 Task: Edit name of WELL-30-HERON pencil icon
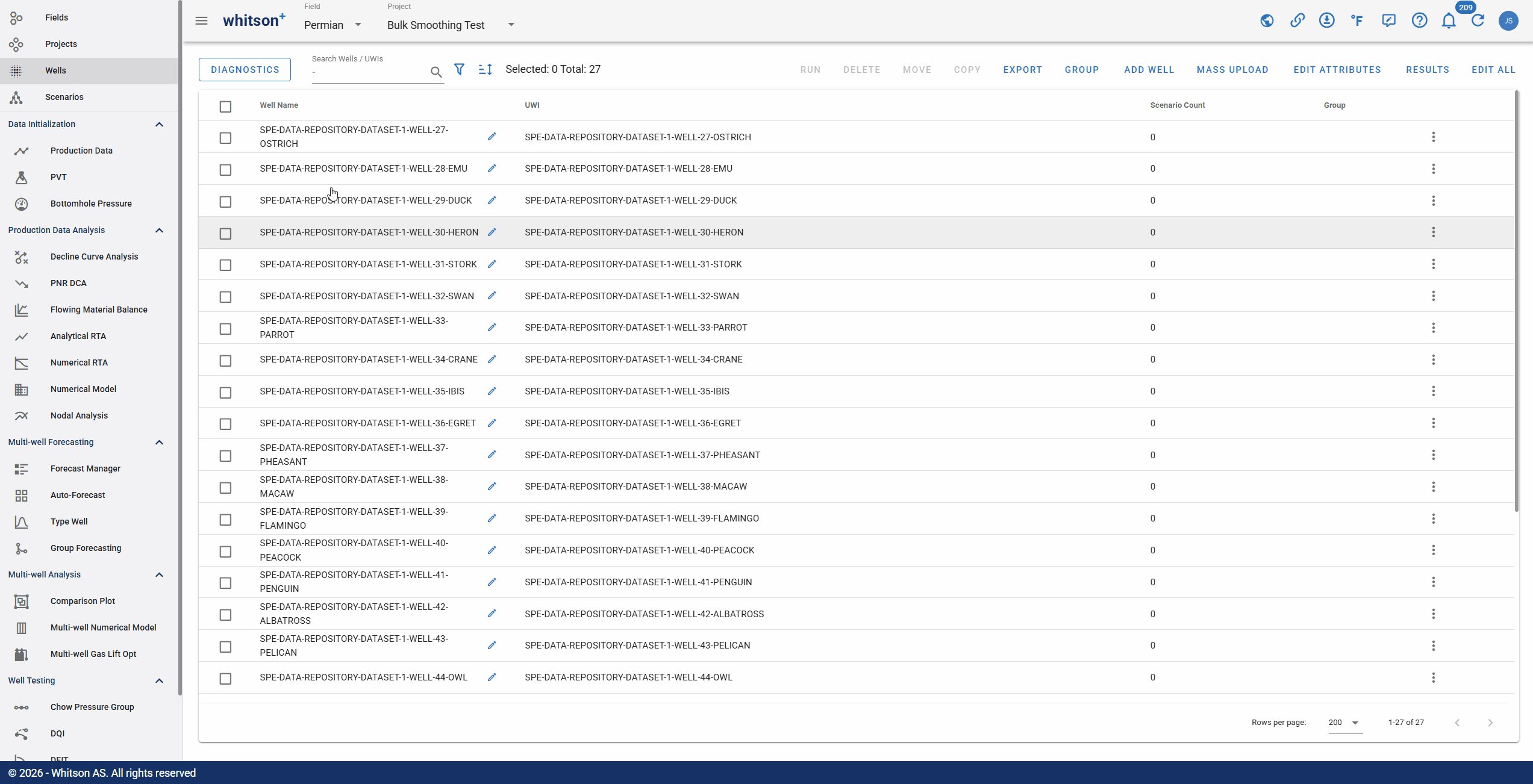[492, 232]
